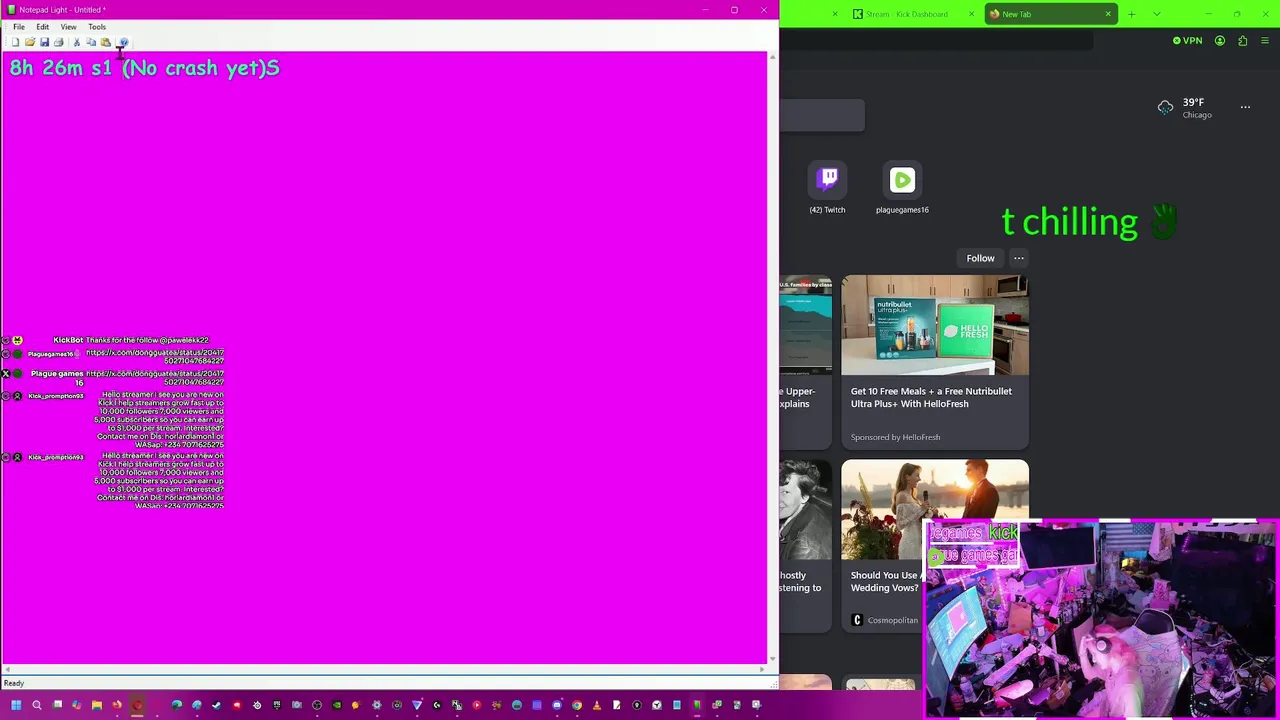The height and width of the screenshot is (720, 1280).
Task: Open the weather widget three-dot options
Action: (x=1245, y=107)
